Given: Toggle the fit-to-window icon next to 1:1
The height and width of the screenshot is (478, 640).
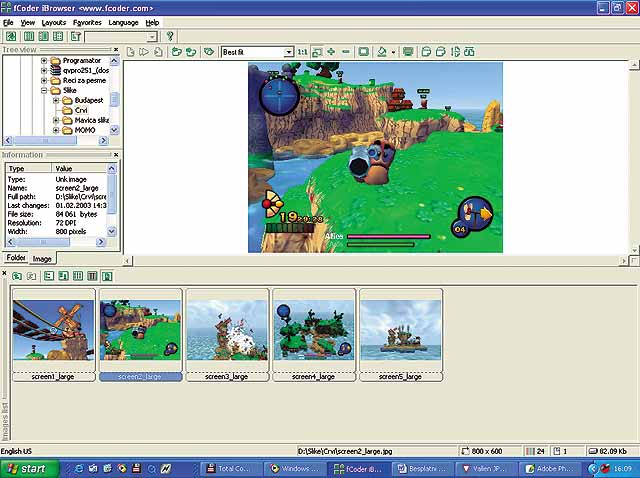Looking at the screenshot, I should 317,52.
